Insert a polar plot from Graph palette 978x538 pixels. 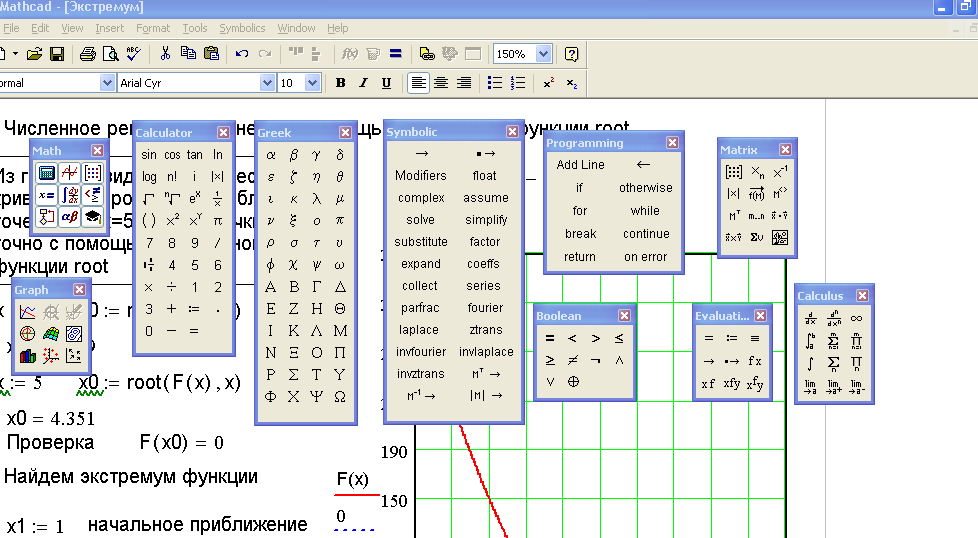27,334
